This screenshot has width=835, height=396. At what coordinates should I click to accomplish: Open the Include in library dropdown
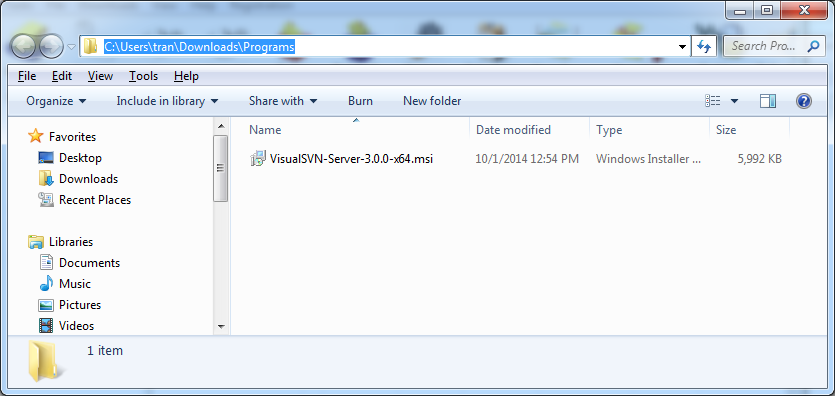click(167, 101)
